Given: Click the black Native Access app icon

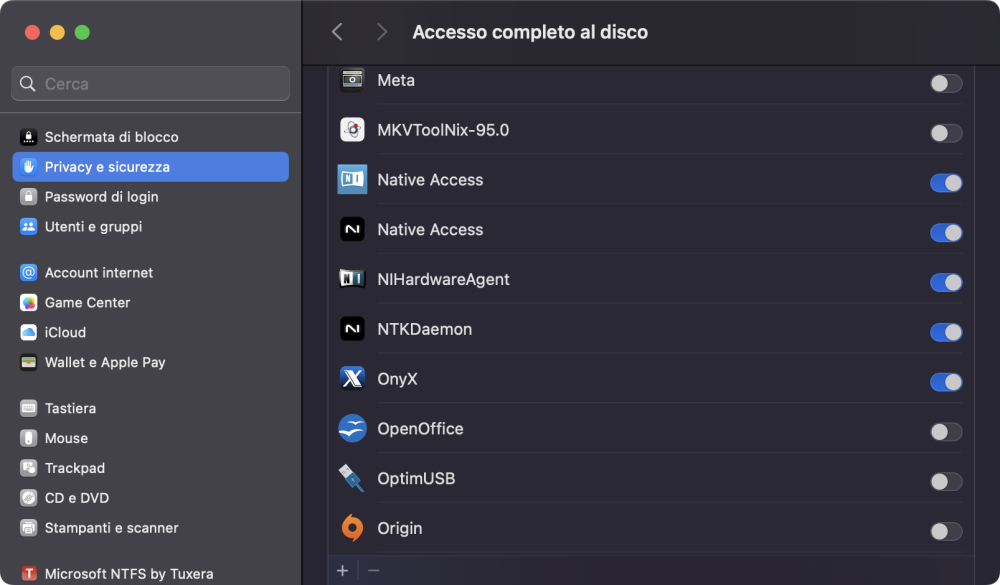Looking at the screenshot, I should click(x=352, y=229).
